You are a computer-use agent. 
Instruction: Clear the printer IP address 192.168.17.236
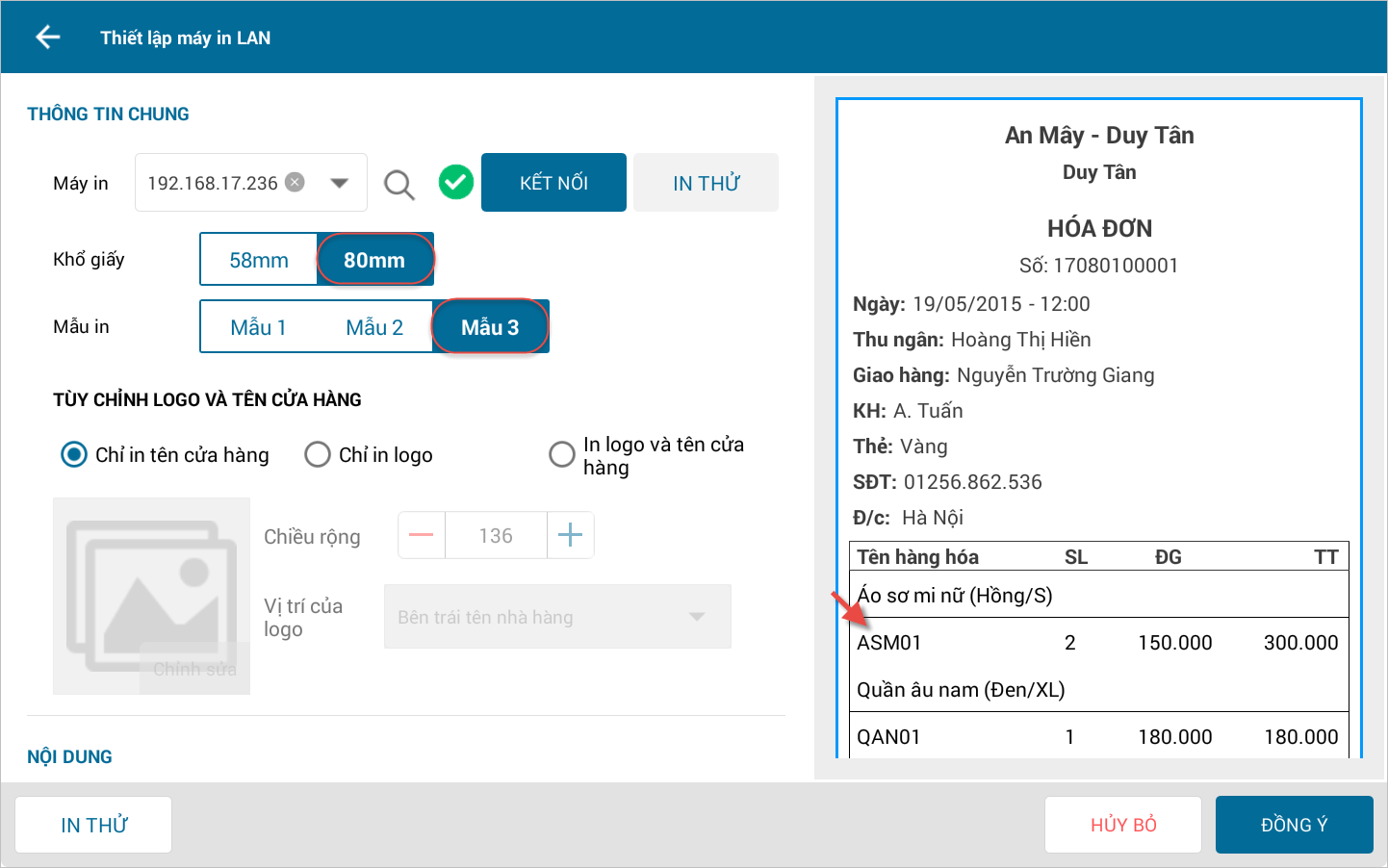tap(296, 182)
